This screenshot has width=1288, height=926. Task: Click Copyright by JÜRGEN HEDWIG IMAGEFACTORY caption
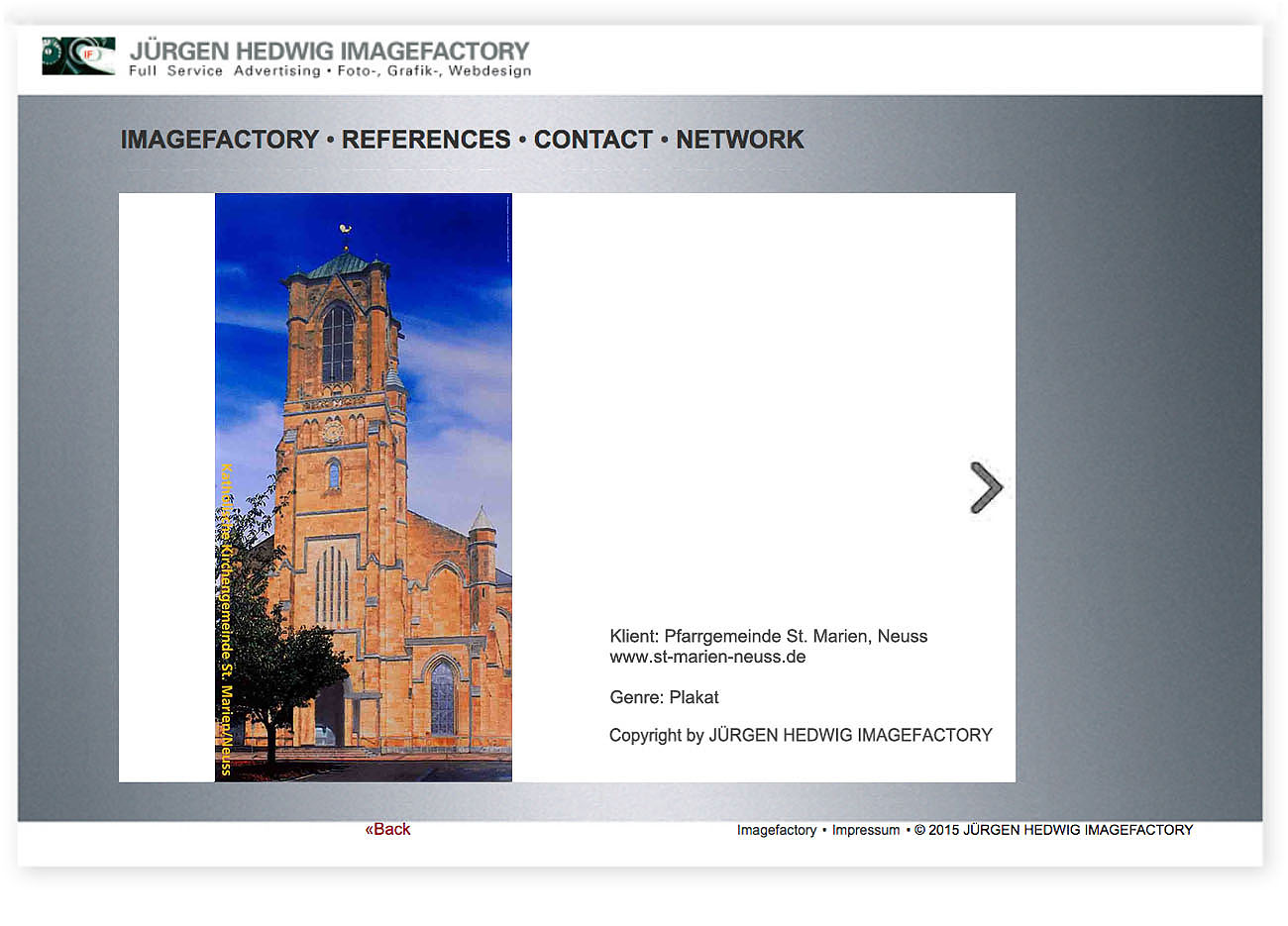pyautogui.click(x=800, y=735)
